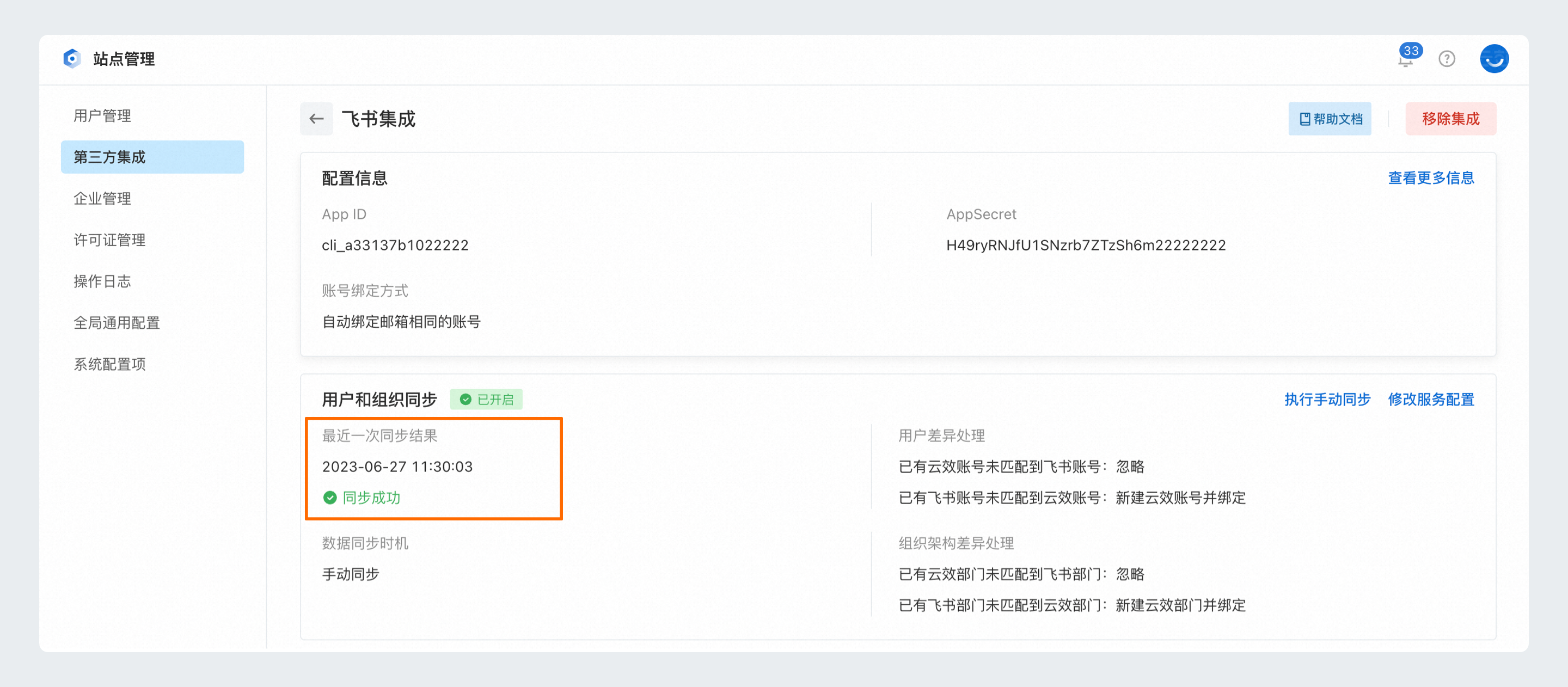
Task: Click the 最近一次同步结果 label
Action: coord(380,435)
